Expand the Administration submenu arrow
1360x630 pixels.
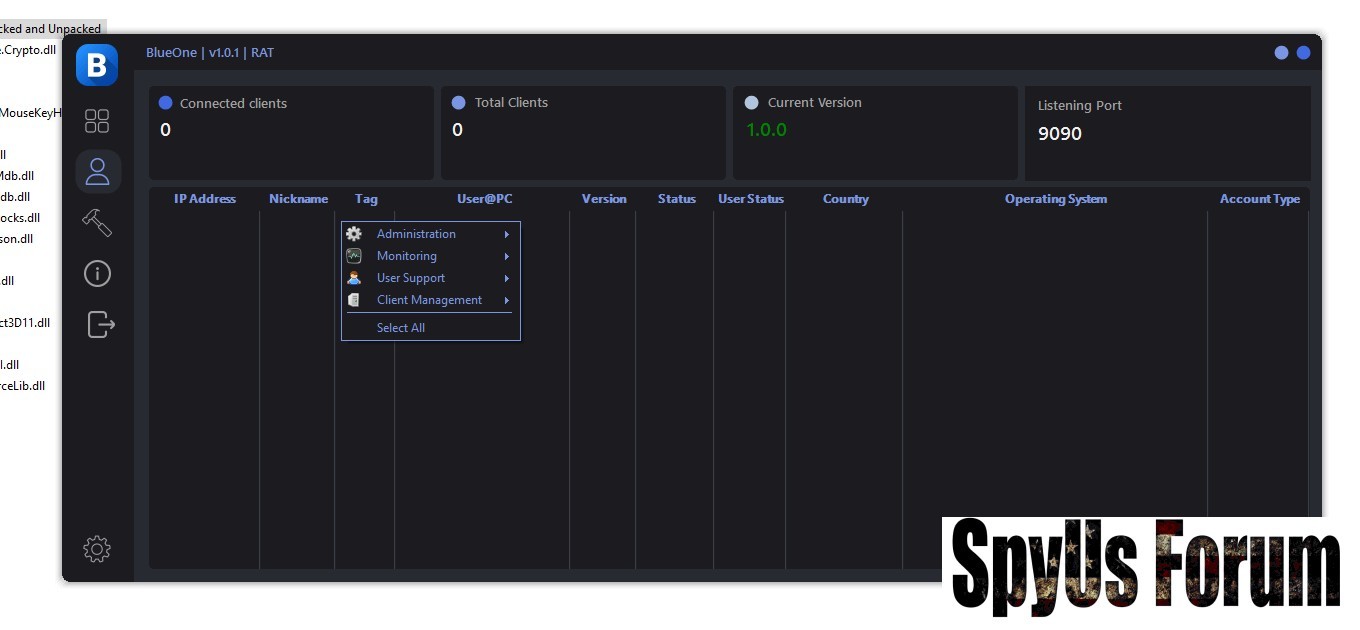point(507,234)
